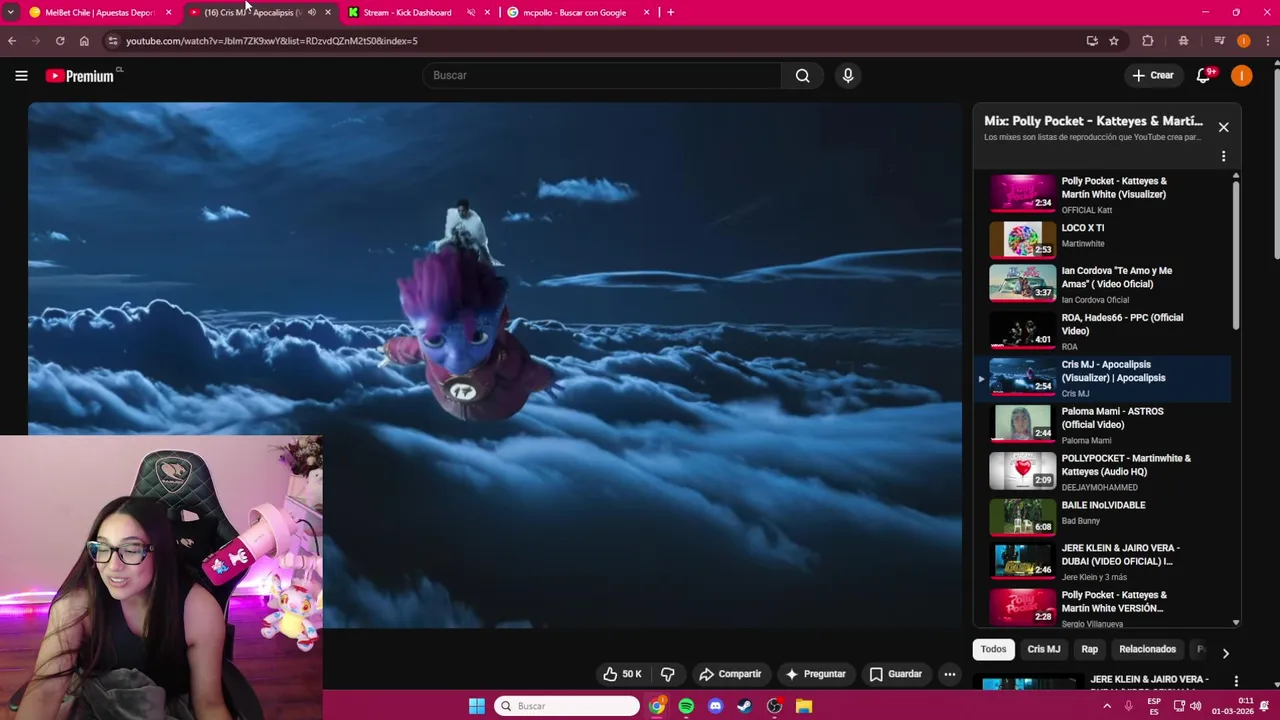Select the Todos filter chip

[993, 649]
